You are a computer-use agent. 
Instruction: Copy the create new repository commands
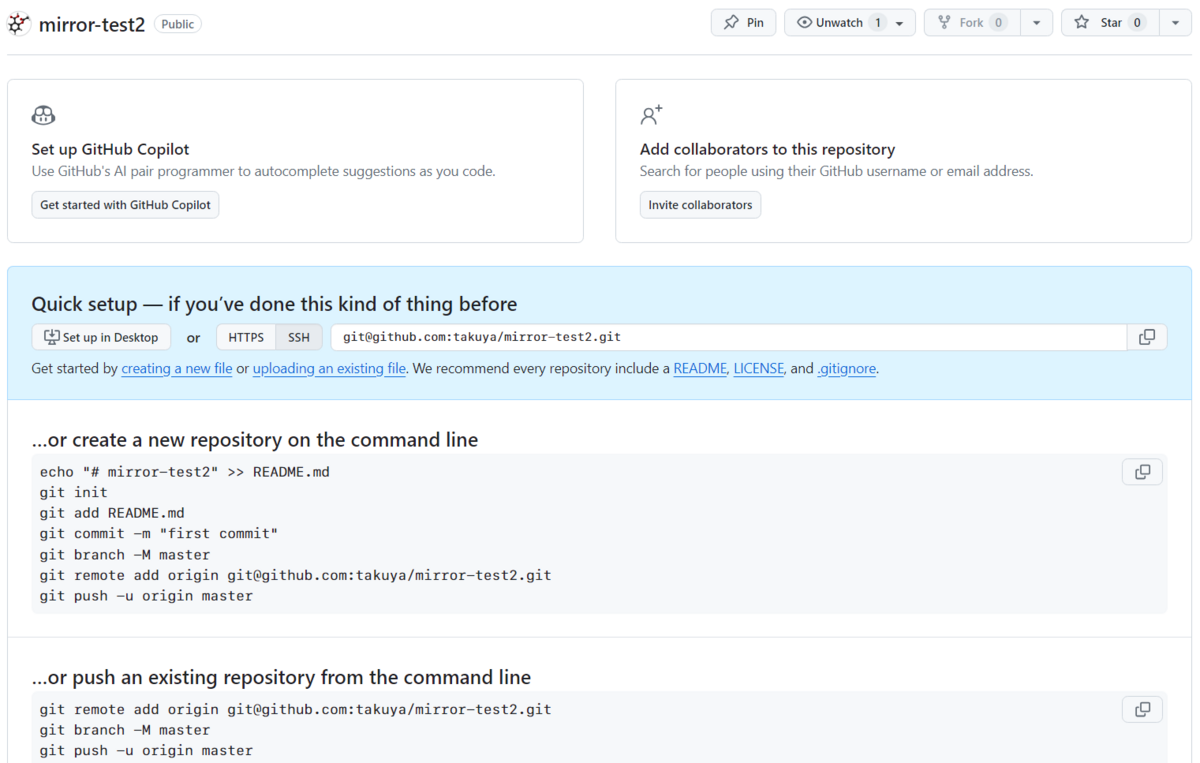[x=1142, y=472]
